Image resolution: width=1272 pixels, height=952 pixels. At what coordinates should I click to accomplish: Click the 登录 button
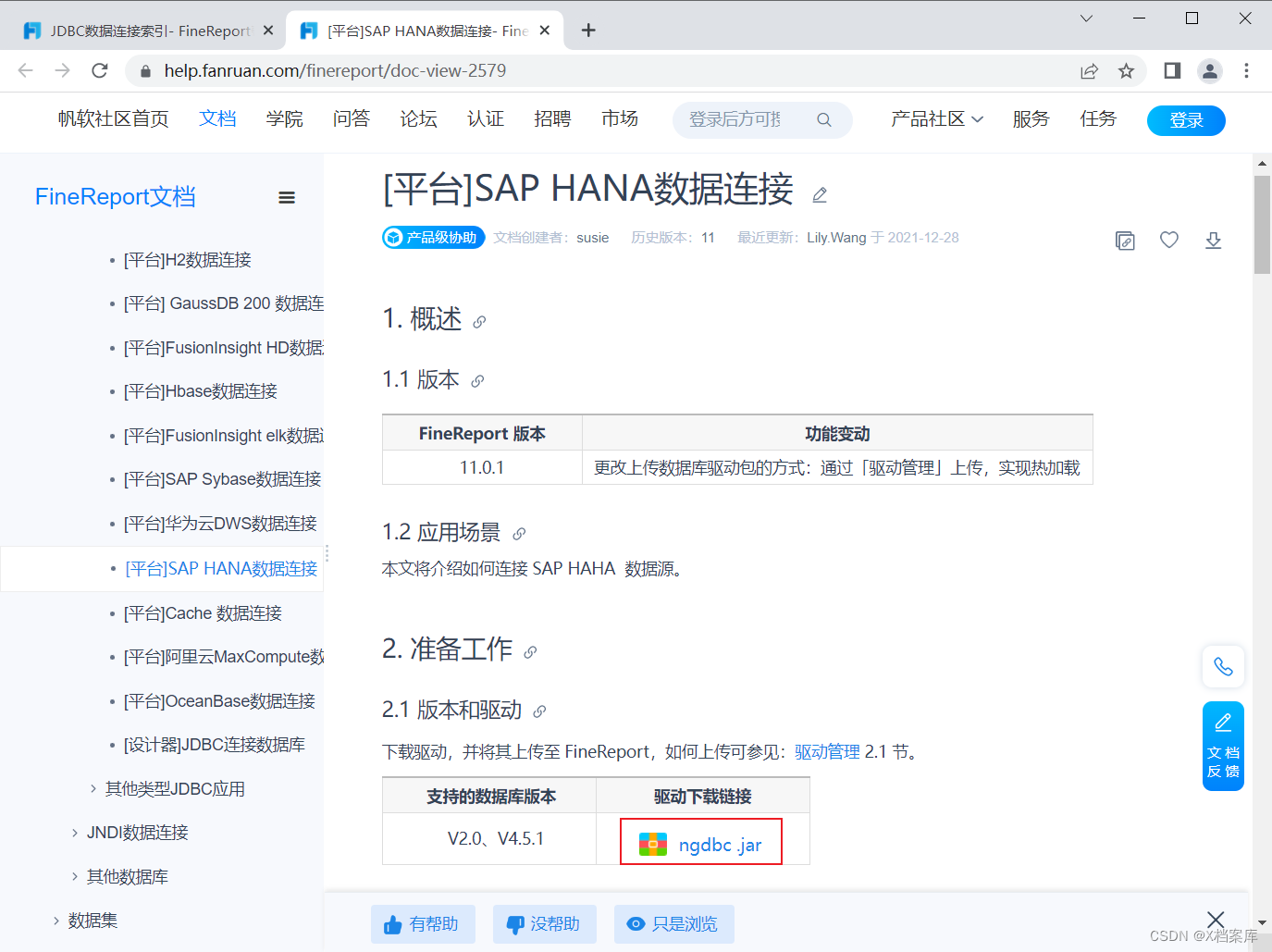click(x=1186, y=120)
